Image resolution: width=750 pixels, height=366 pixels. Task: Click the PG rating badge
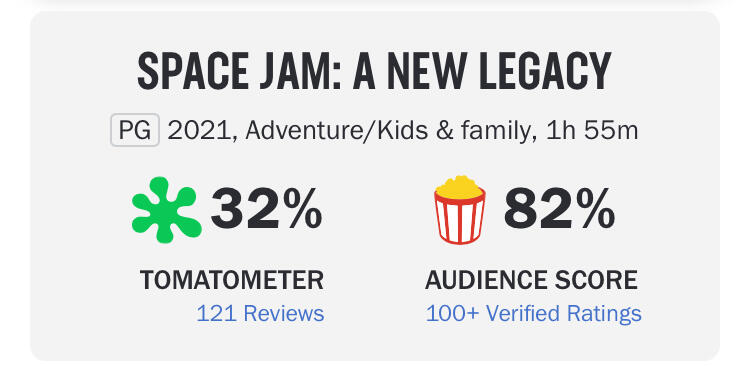point(135,130)
